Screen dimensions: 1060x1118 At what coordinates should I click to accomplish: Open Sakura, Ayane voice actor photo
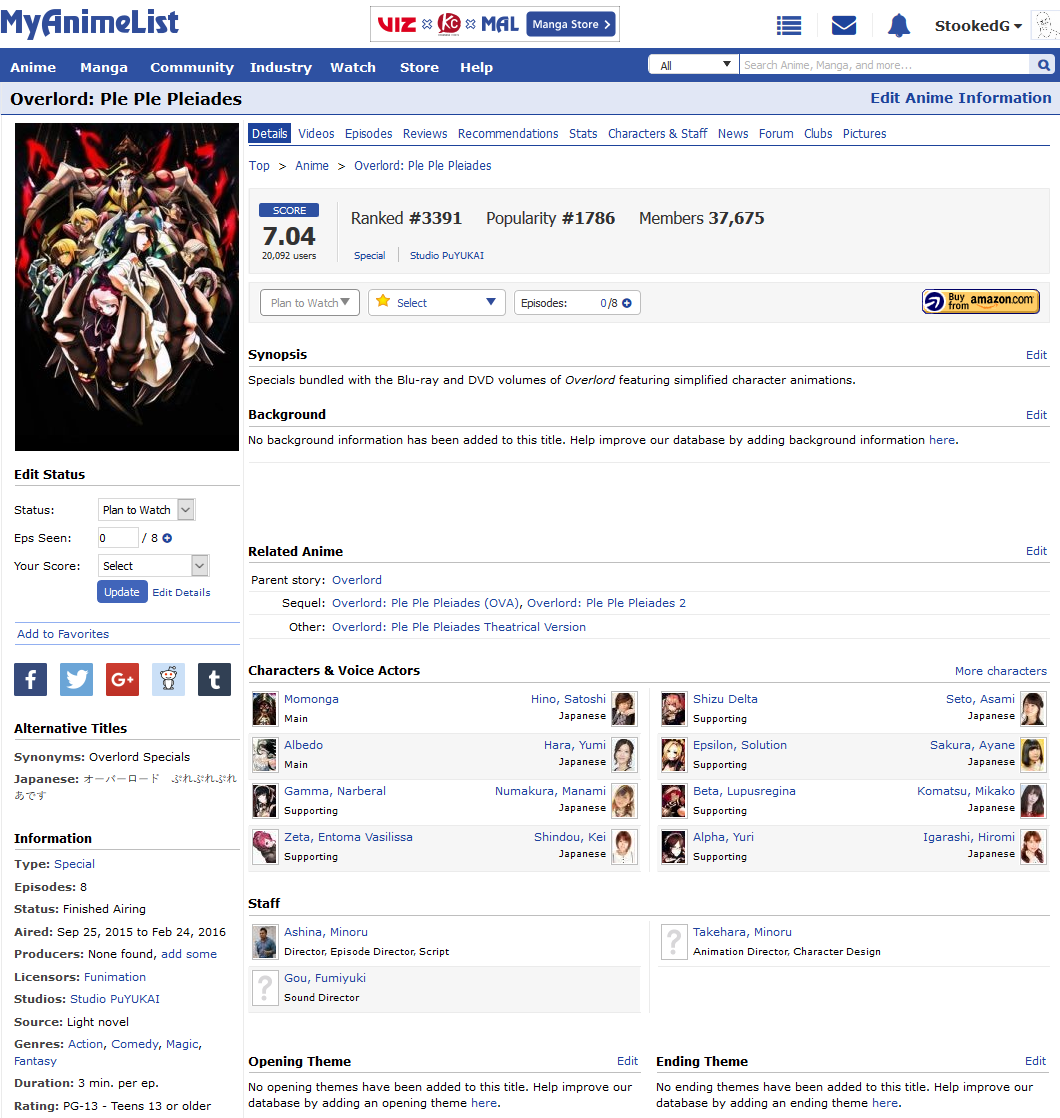pyautogui.click(x=1033, y=755)
